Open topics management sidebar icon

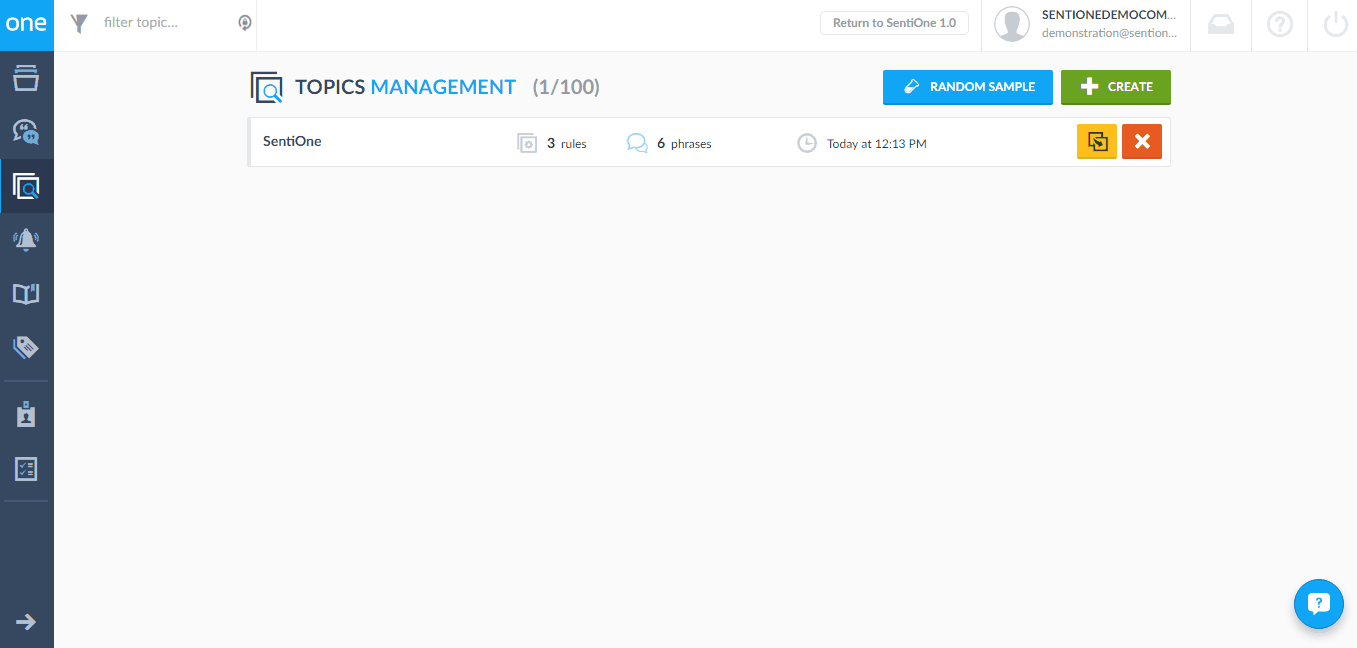tap(26, 186)
